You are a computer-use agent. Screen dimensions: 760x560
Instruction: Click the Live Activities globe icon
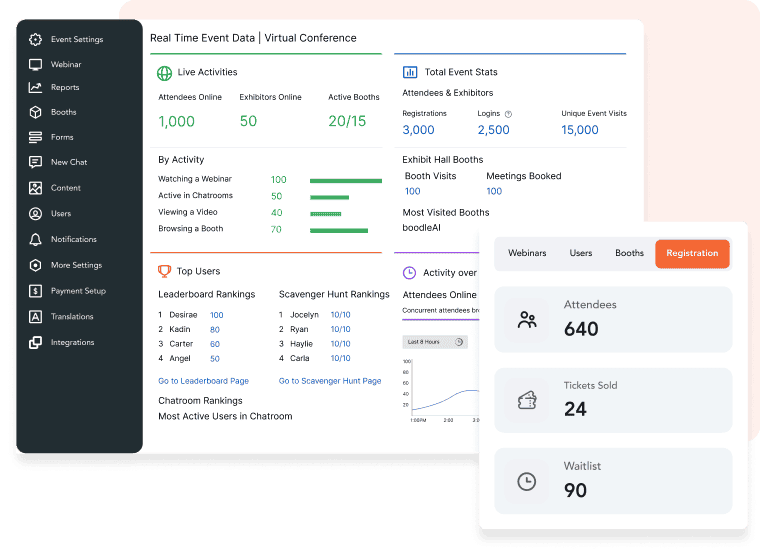point(164,73)
